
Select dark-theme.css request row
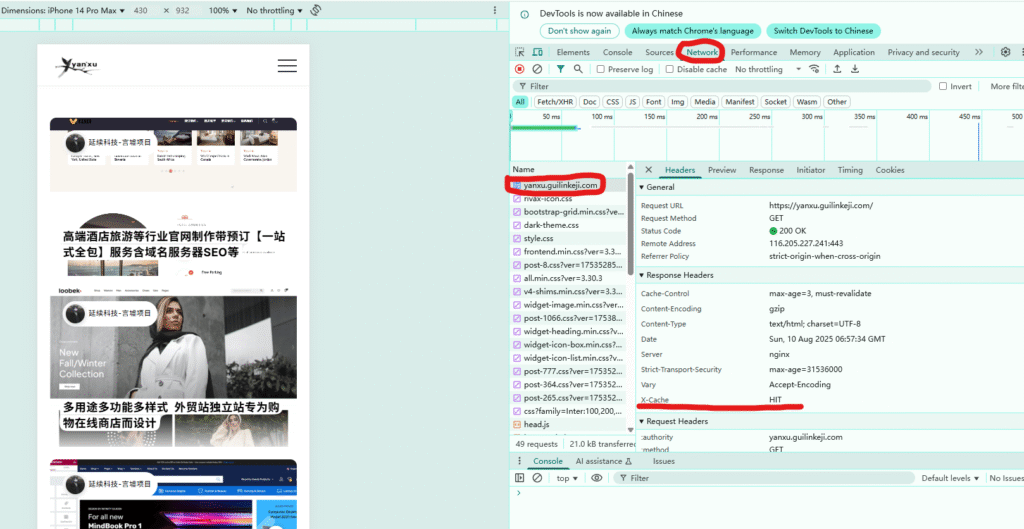click(568, 225)
